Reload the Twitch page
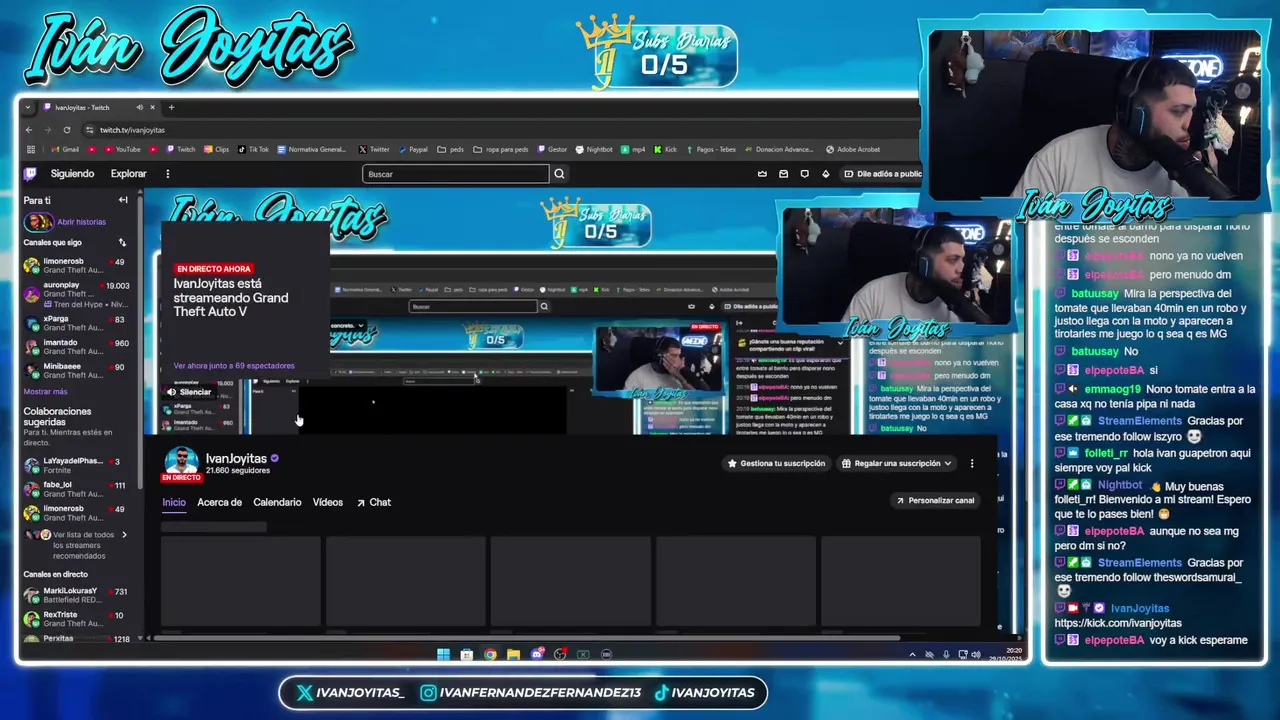Viewport: 1280px width, 720px height. coord(67,130)
